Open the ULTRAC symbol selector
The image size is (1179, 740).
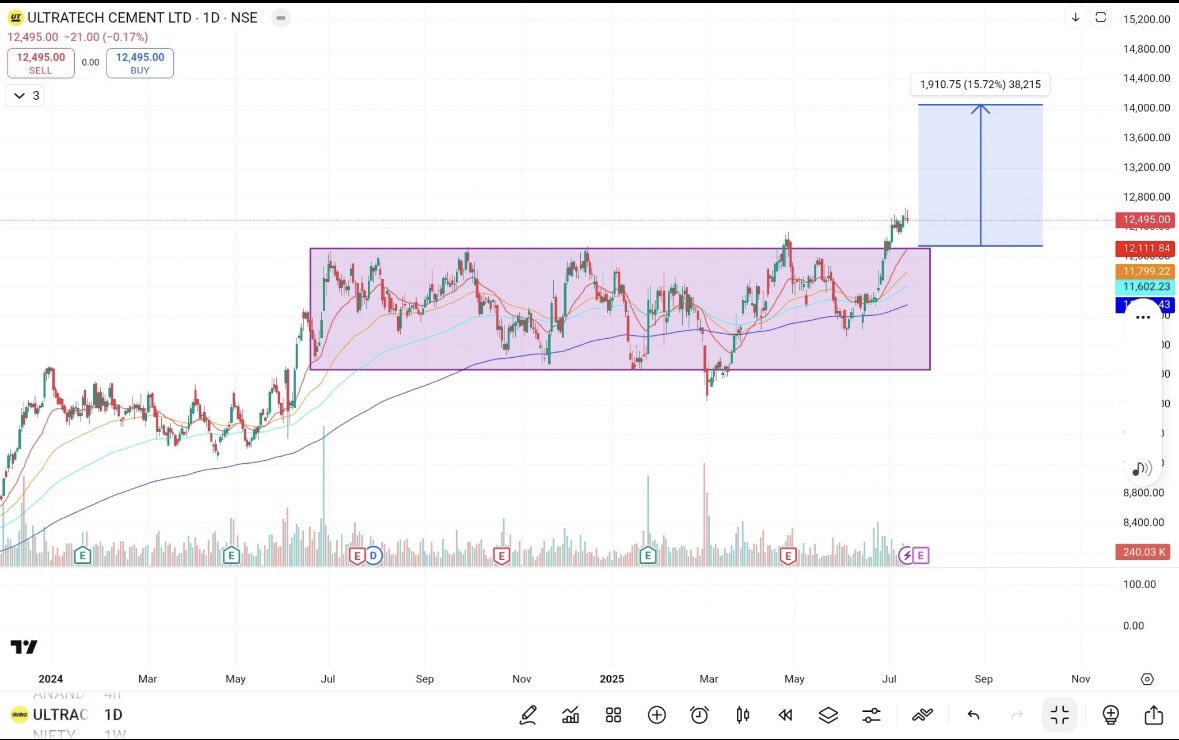click(x=50, y=714)
